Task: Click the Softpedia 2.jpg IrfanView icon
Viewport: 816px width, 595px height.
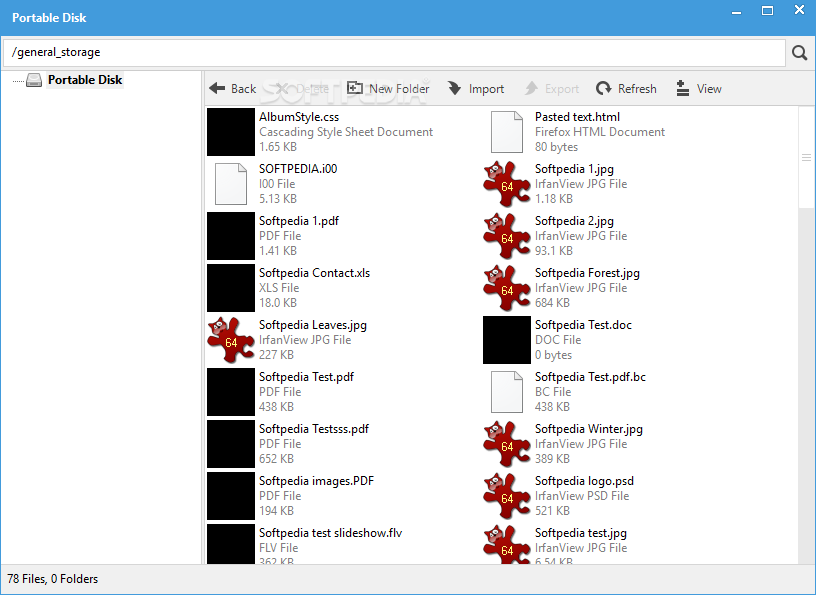Action: (506, 236)
